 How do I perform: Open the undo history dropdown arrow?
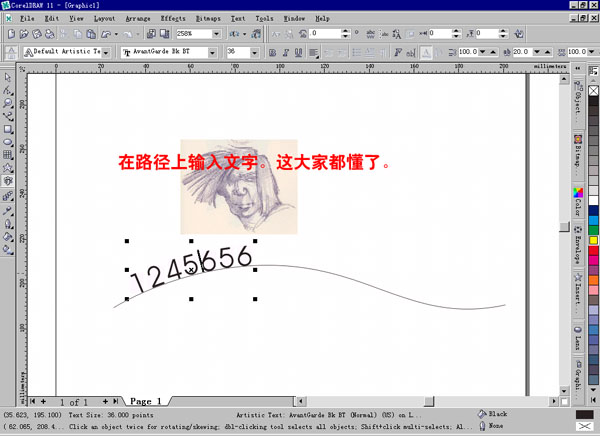point(116,34)
